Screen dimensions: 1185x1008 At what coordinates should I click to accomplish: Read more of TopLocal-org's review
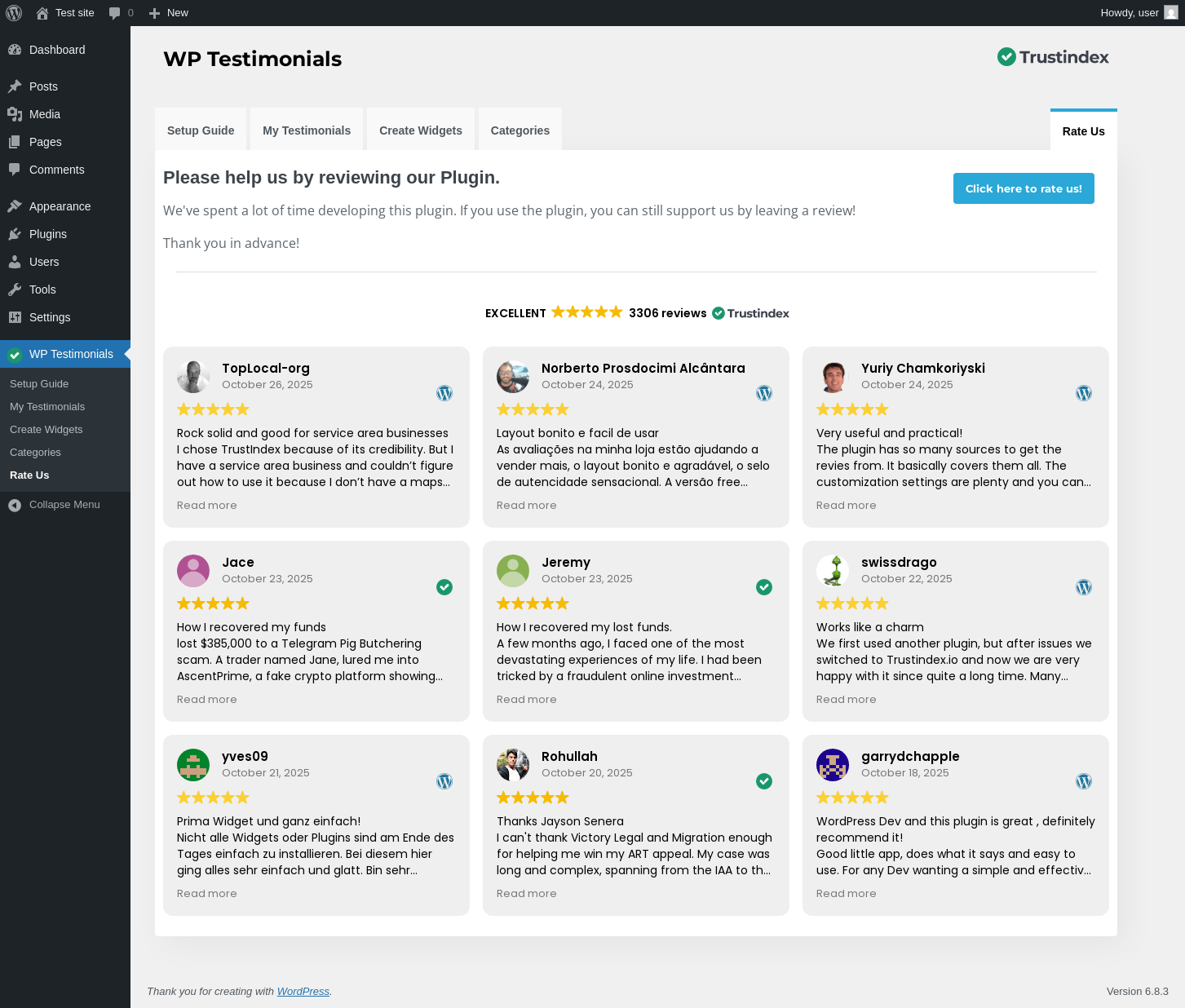pos(207,506)
